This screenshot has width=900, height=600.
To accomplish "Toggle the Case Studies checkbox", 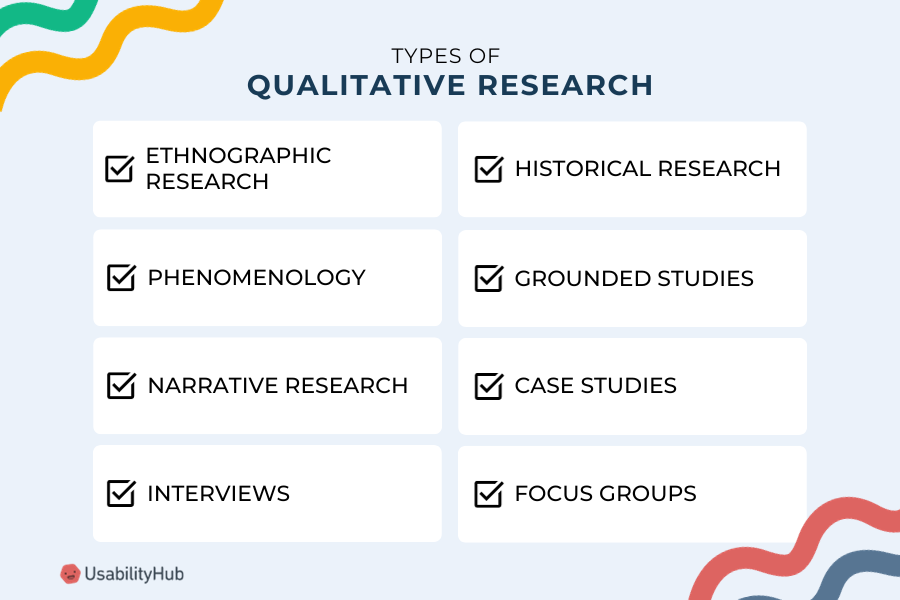I will (x=489, y=386).
